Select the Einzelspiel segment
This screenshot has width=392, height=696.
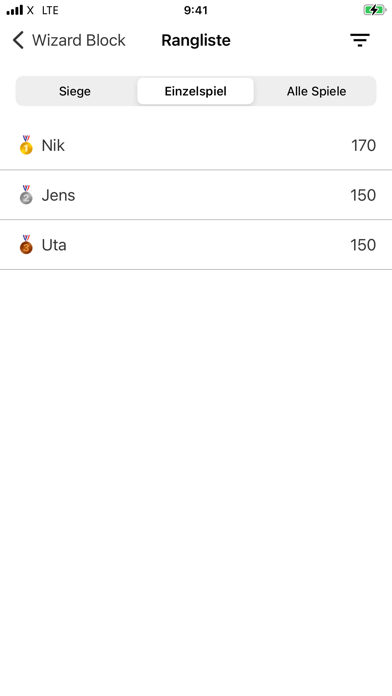coord(196,91)
